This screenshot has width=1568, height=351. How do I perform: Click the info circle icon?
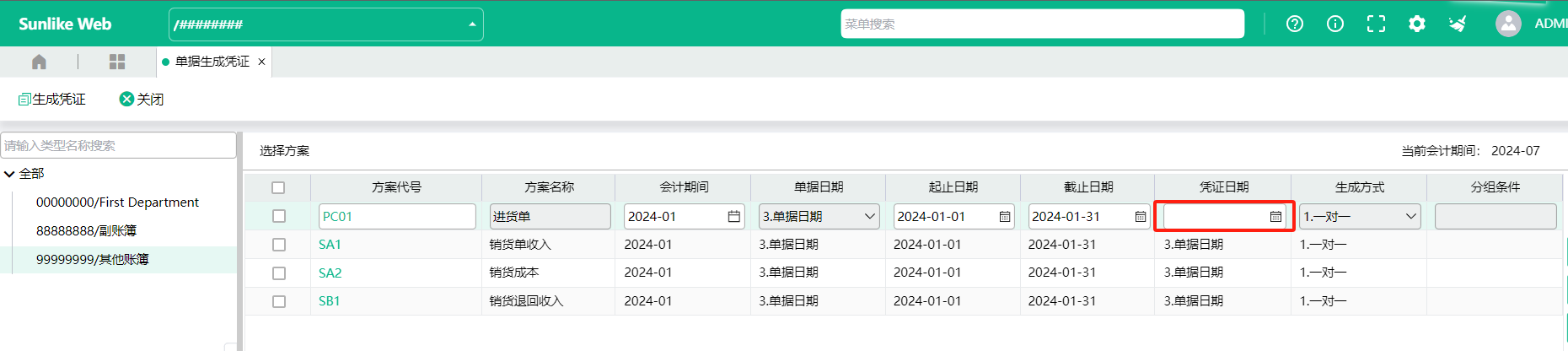pyautogui.click(x=1335, y=24)
